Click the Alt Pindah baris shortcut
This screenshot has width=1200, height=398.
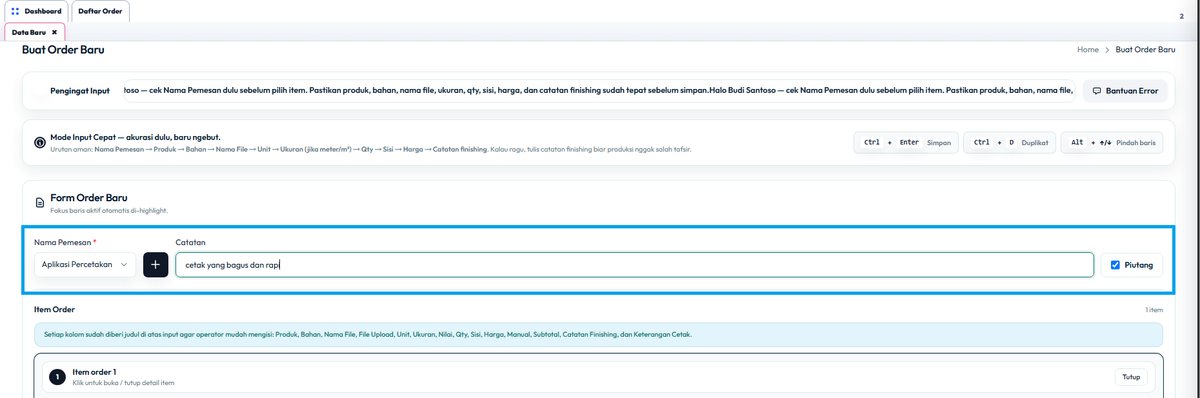1112,143
